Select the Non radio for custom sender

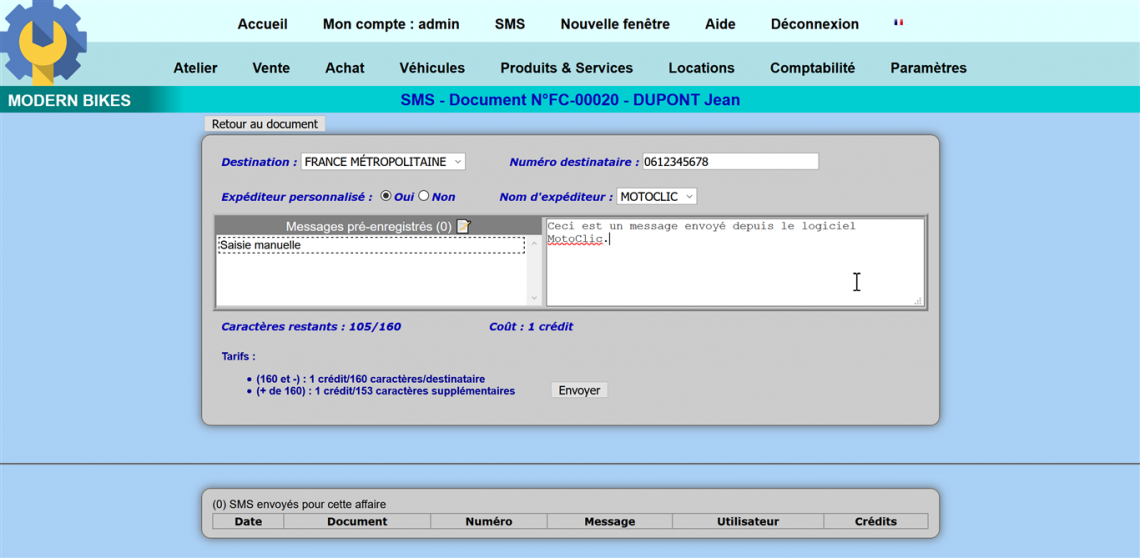[424, 197]
